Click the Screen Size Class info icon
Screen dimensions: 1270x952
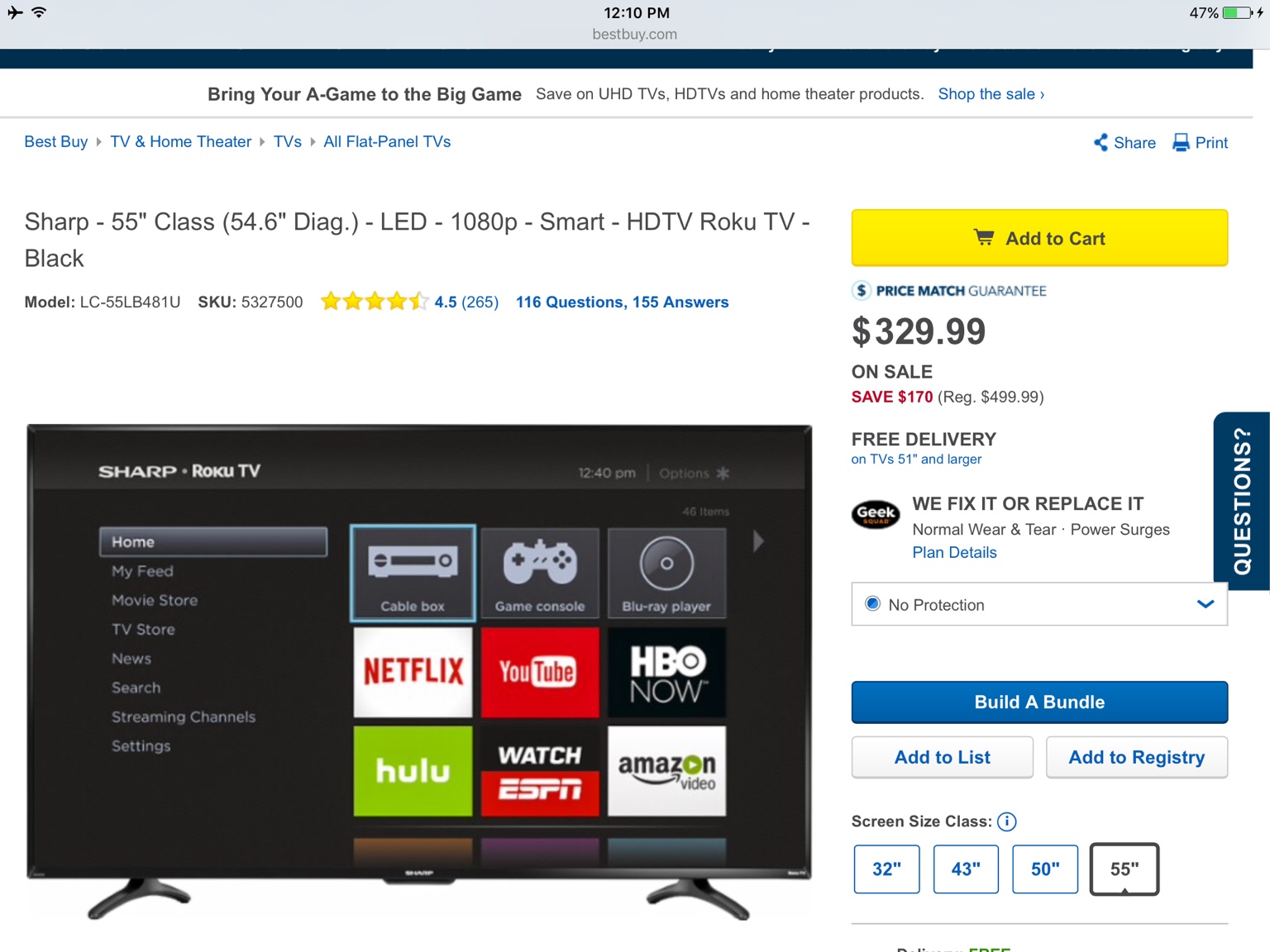(1006, 821)
